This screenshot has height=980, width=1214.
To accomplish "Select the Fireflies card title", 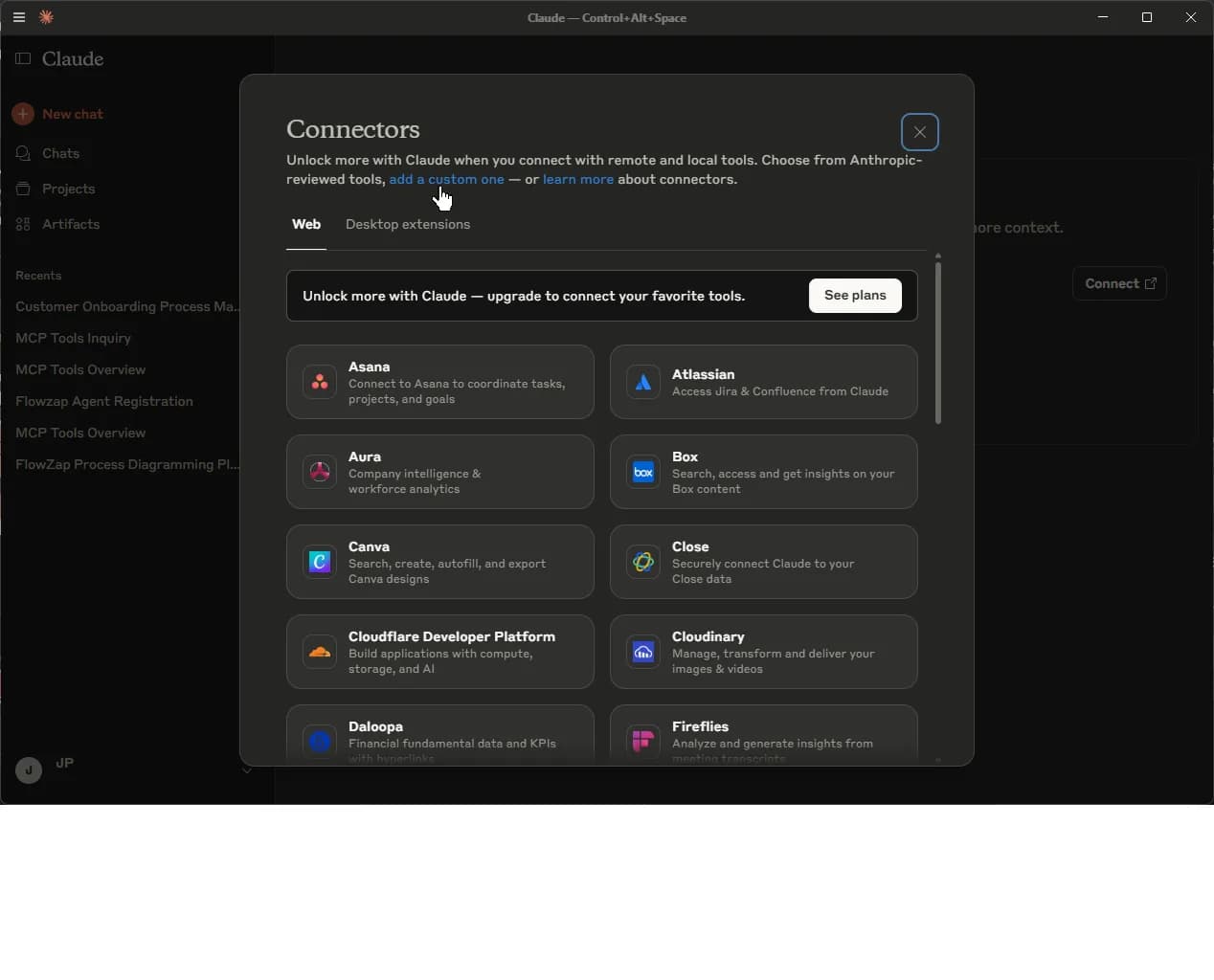I will [x=700, y=726].
